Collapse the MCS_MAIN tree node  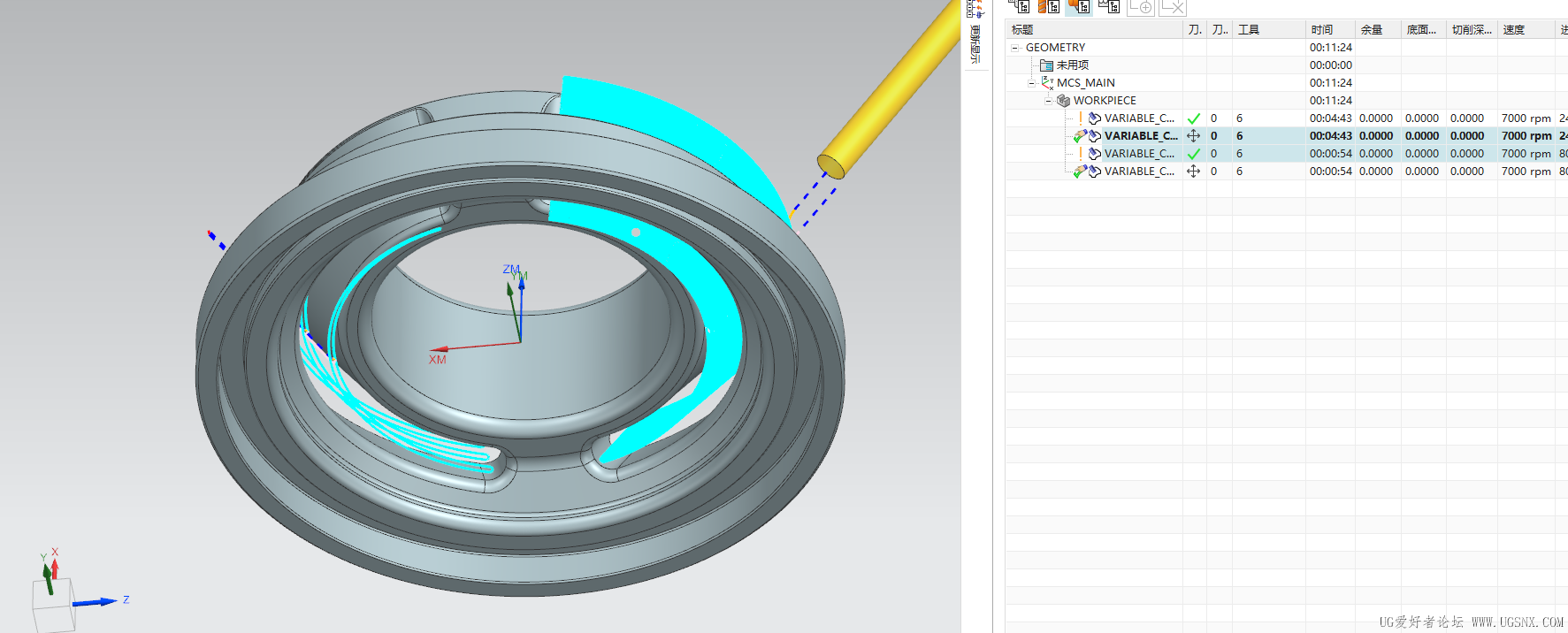(1032, 83)
